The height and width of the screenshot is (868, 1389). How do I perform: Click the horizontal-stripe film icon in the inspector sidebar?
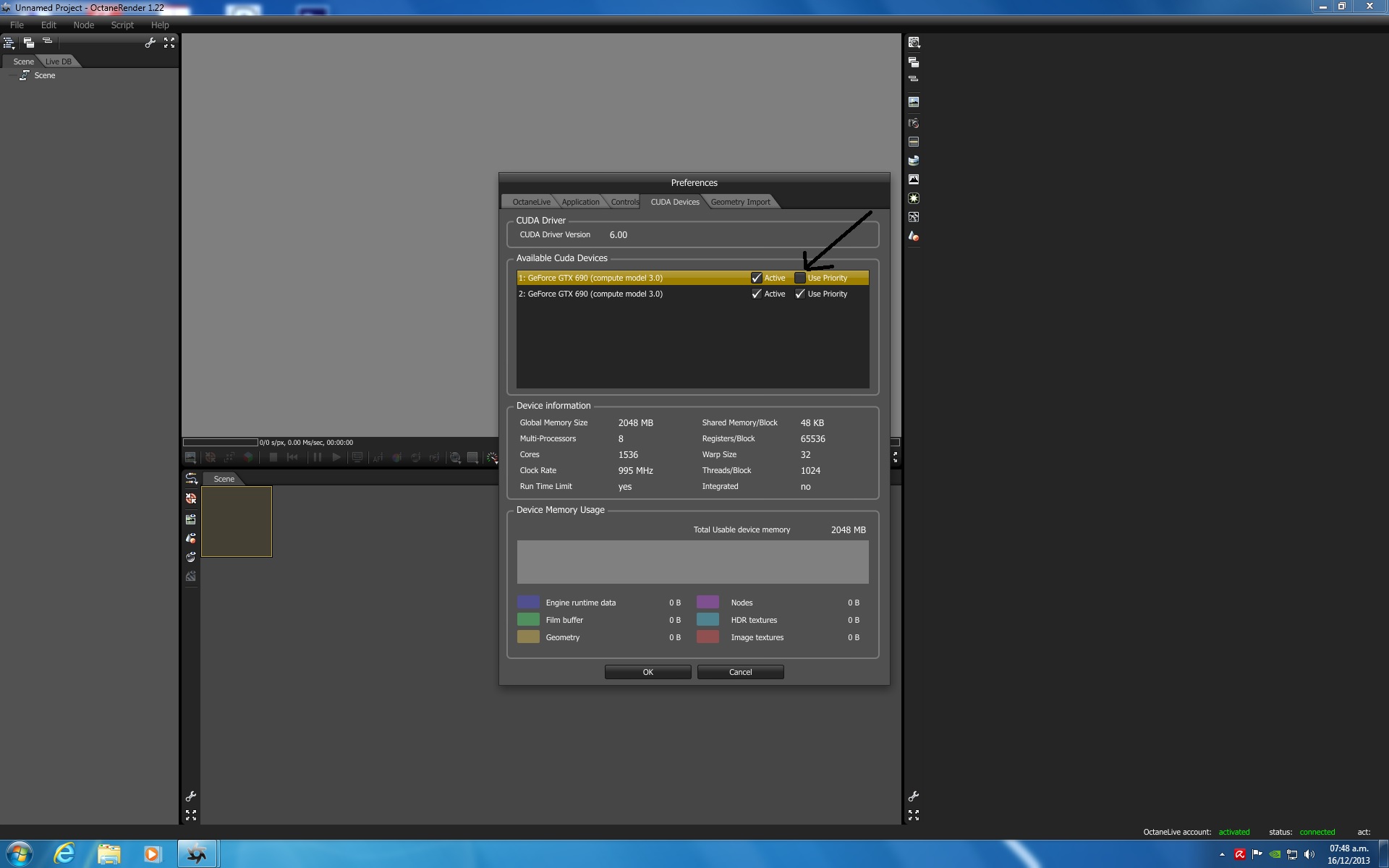[x=914, y=142]
